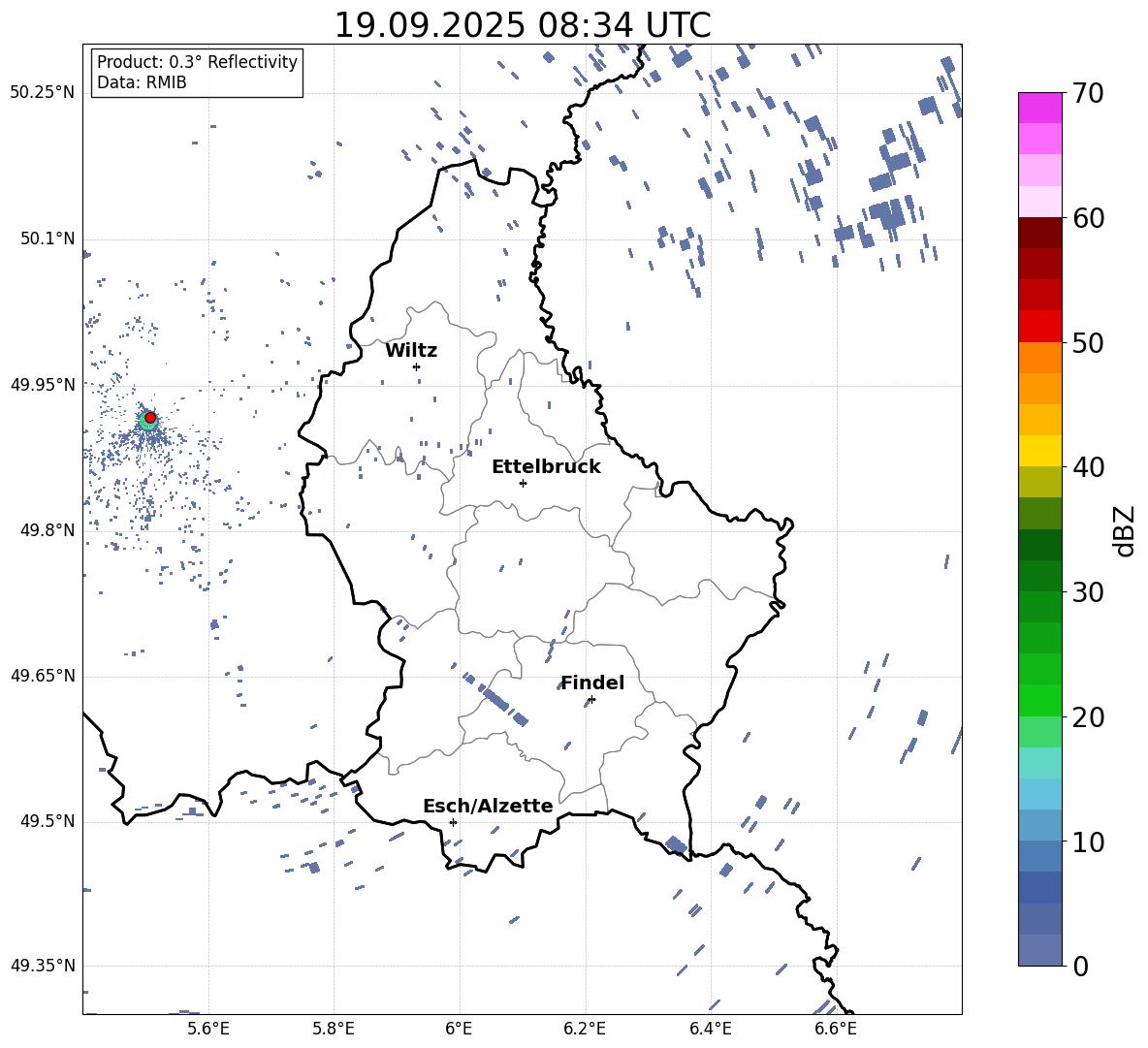Click the colorbar tick label 50
Screen dimensions: 1148x1048
1088,342
